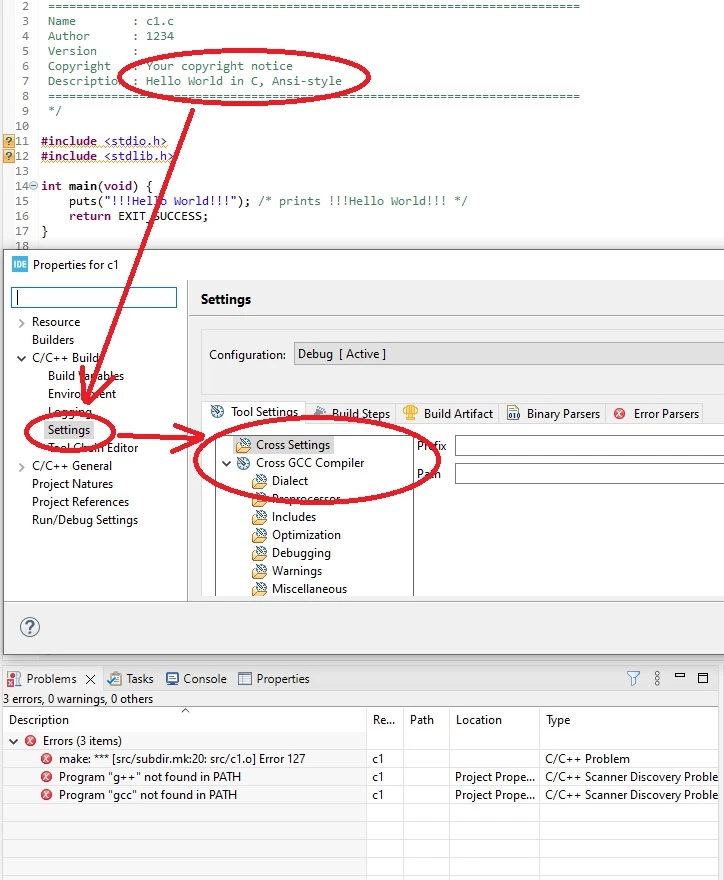Image resolution: width=724 pixels, height=880 pixels.
Task: Click the Cross Settings tool icon
Action: (244, 445)
